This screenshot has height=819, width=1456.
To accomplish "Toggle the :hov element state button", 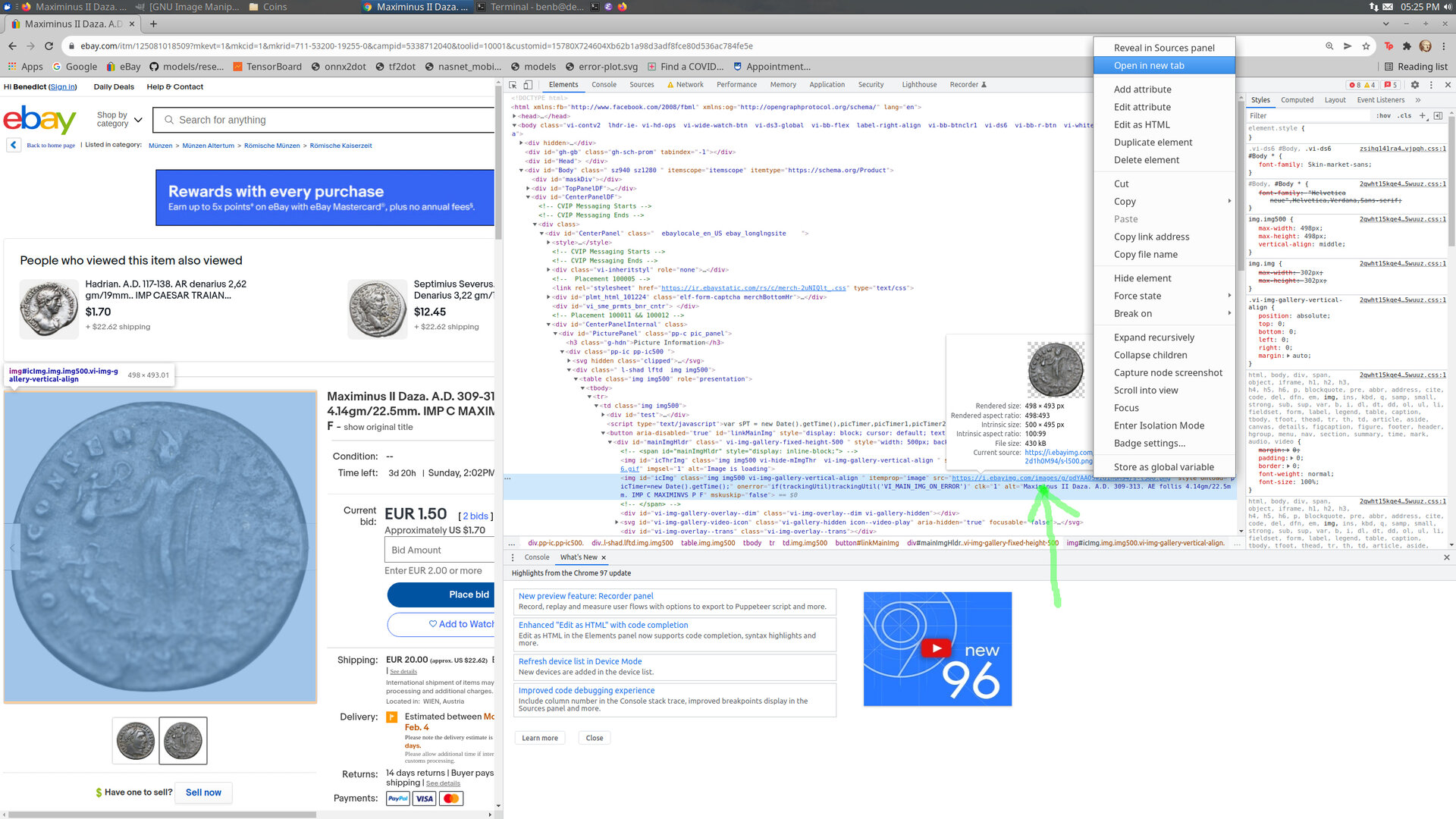I will pos(1384,116).
